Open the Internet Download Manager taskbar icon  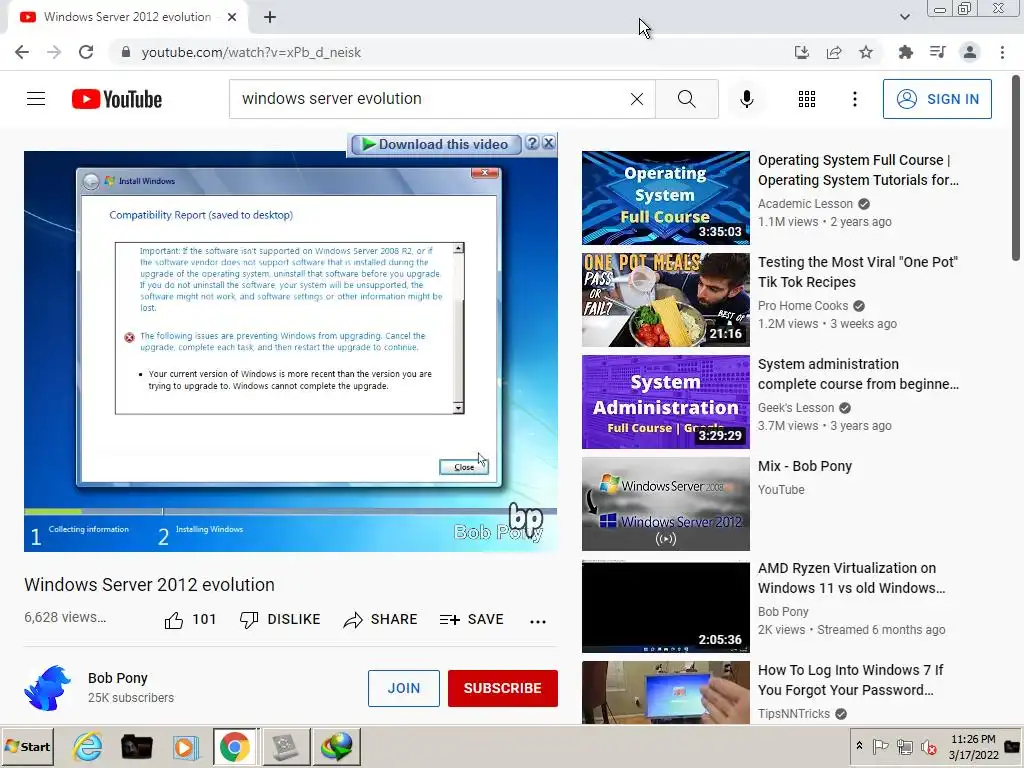(x=336, y=746)
